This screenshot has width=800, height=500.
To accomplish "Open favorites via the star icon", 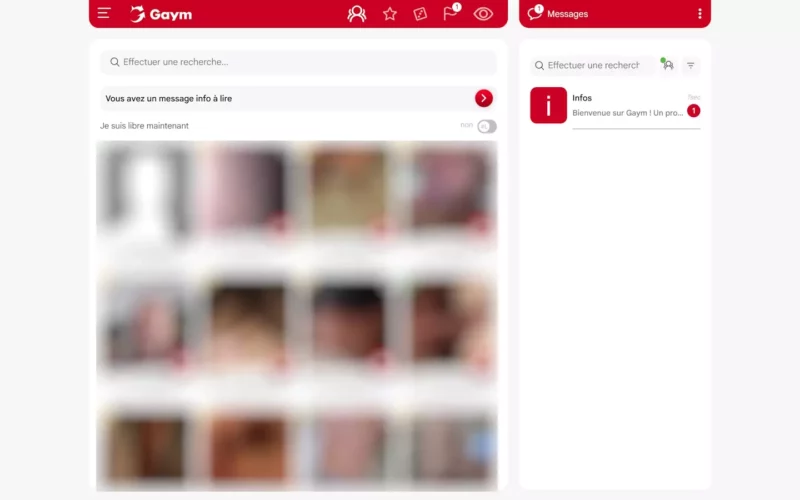I will (390, 14).
